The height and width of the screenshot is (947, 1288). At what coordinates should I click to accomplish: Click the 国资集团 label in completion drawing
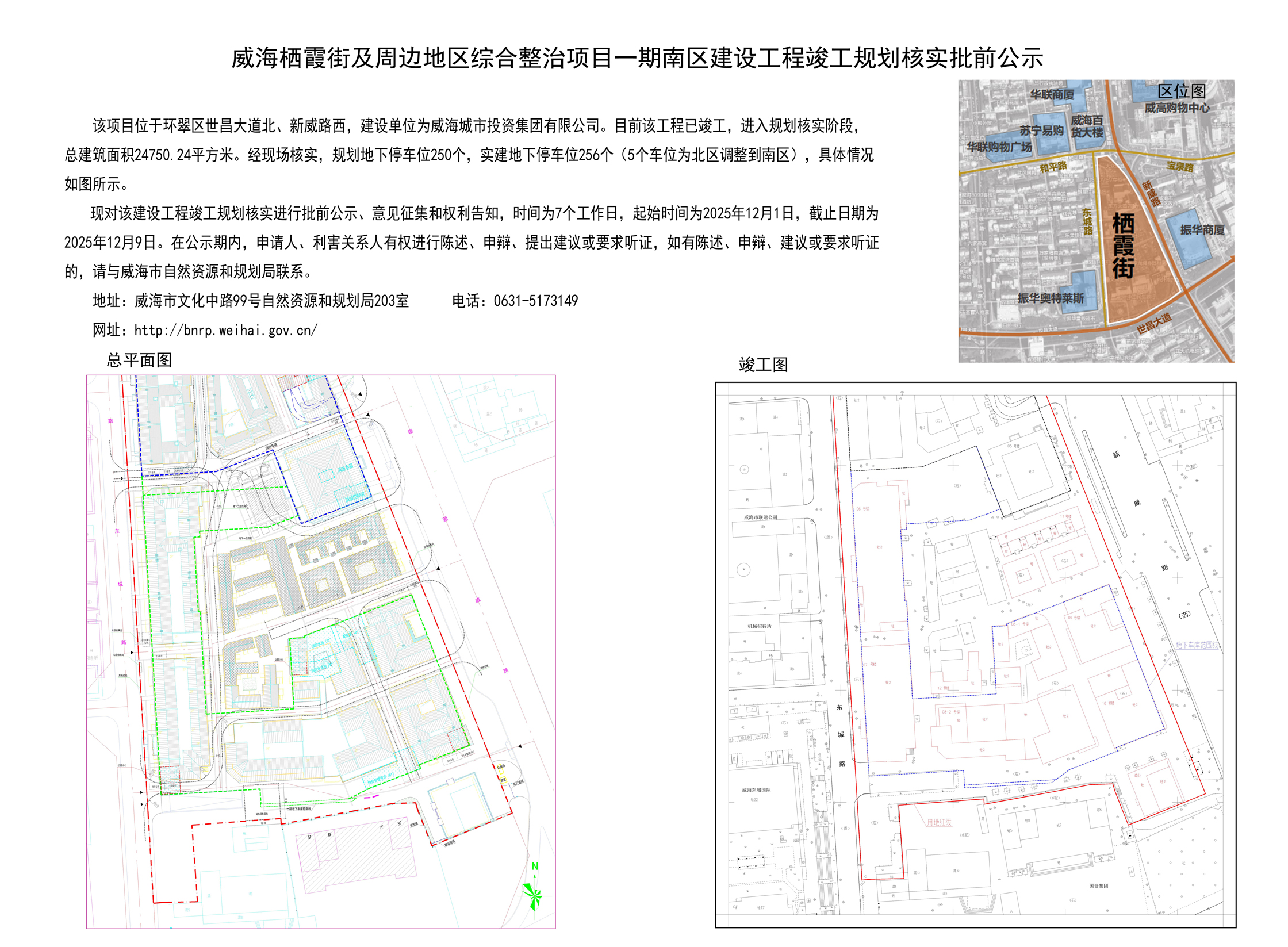[x=1098, y=885]
